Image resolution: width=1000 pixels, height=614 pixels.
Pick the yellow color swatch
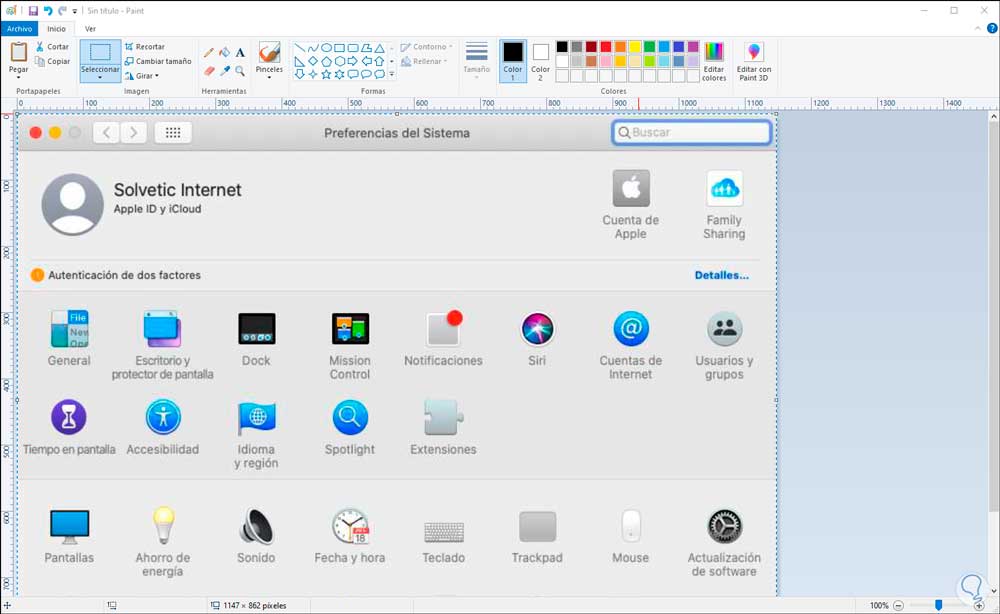[635, 47]
